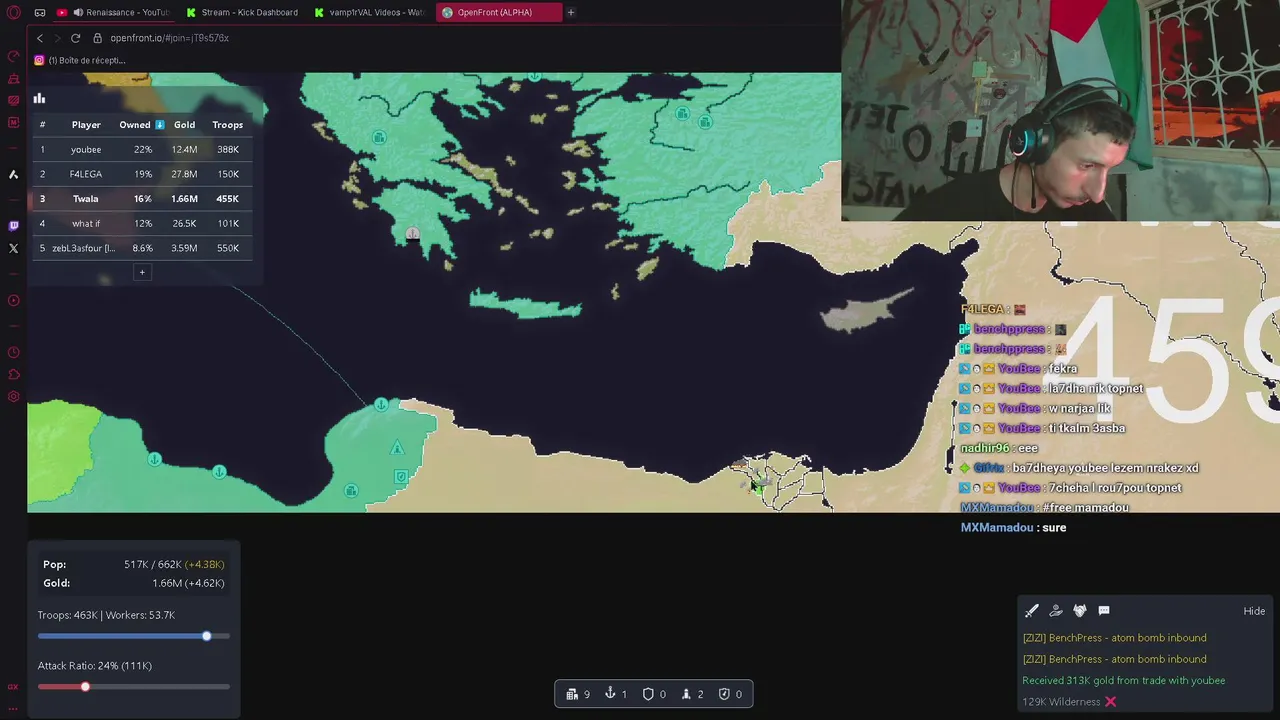This screenshot has height=720, width=1280.
Task: Open the Aria AI sidebar icon
Action: click(x=13, y=174)
